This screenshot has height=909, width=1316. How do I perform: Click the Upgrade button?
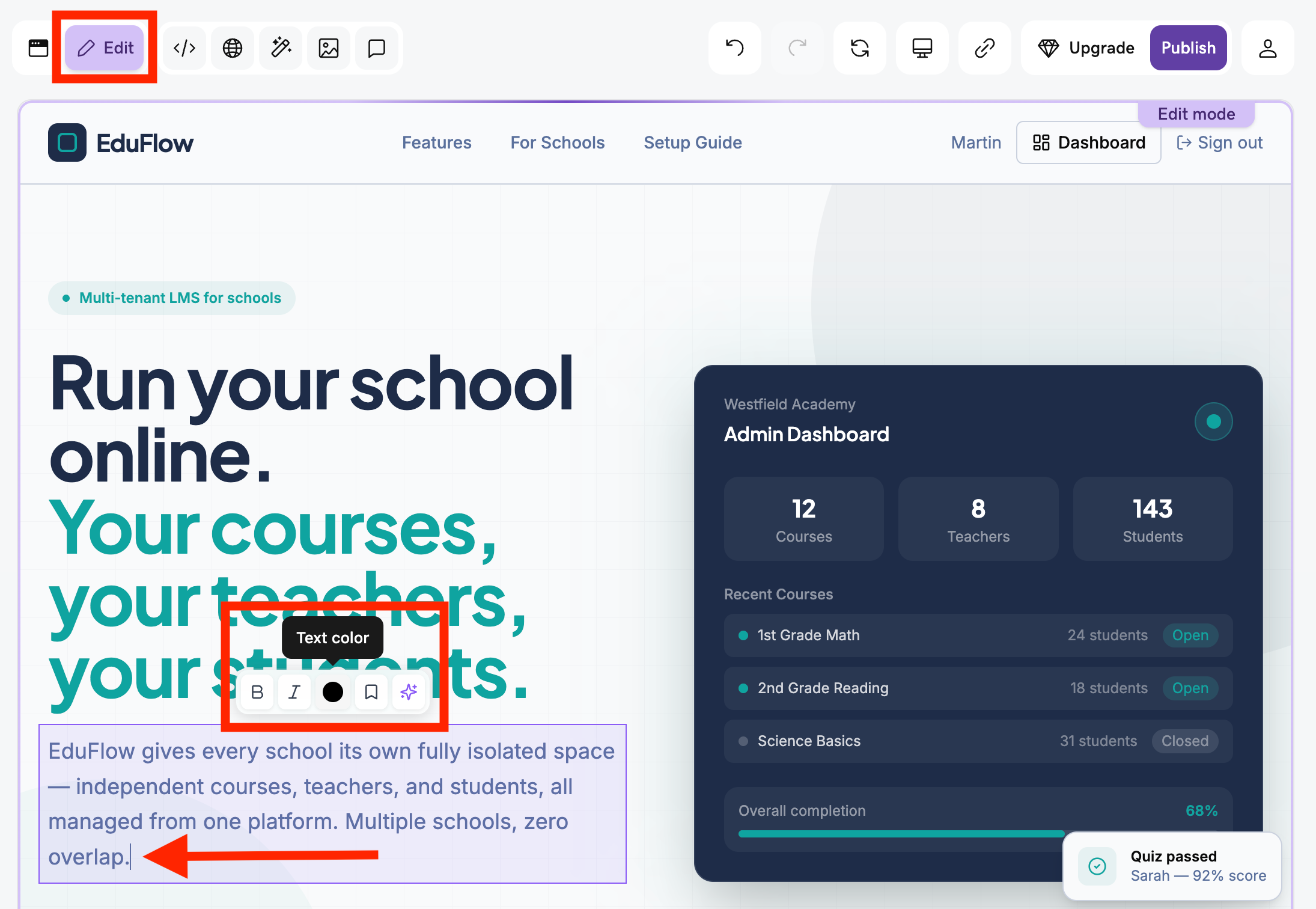[x=1086, y=48]
